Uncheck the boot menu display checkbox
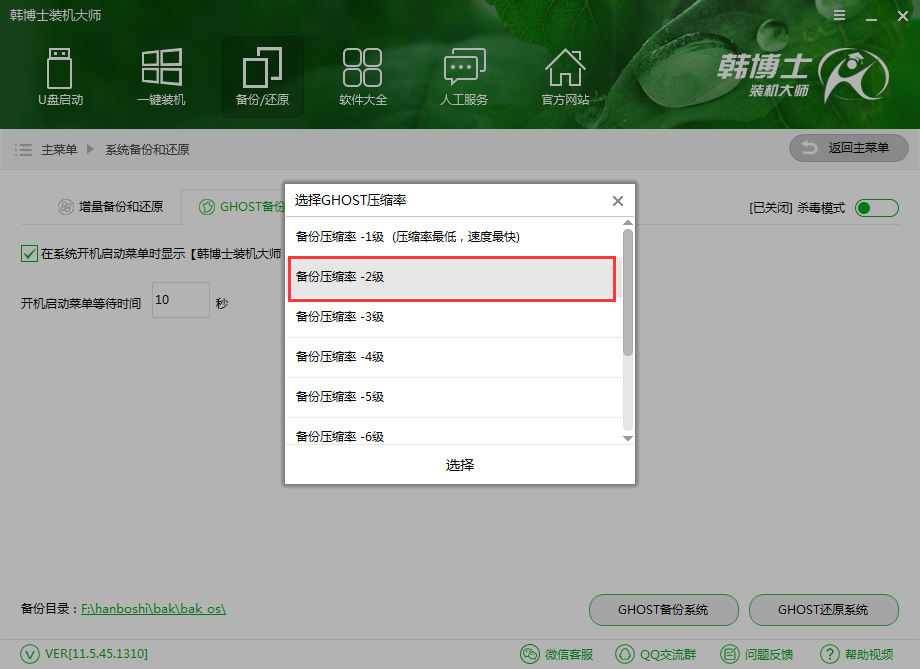The image size is (920, 669). (28, 254)
